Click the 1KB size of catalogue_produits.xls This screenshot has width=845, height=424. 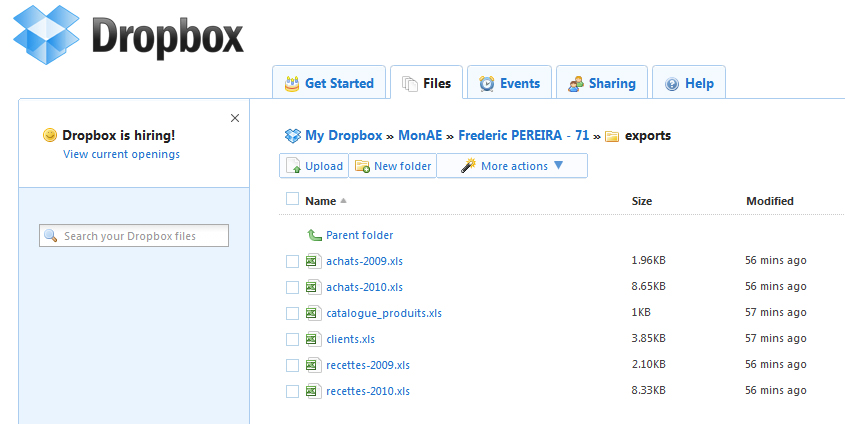[x=641, y=312]
